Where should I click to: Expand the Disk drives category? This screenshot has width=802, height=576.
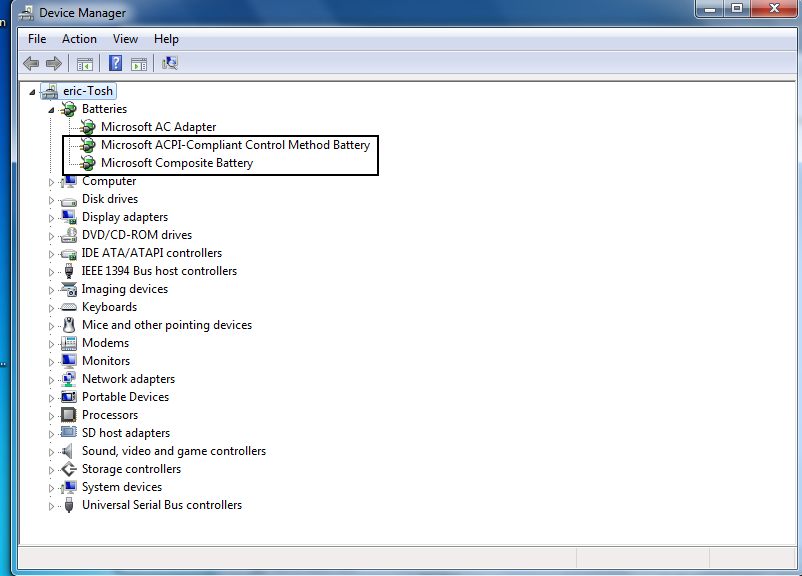[51, 200]
